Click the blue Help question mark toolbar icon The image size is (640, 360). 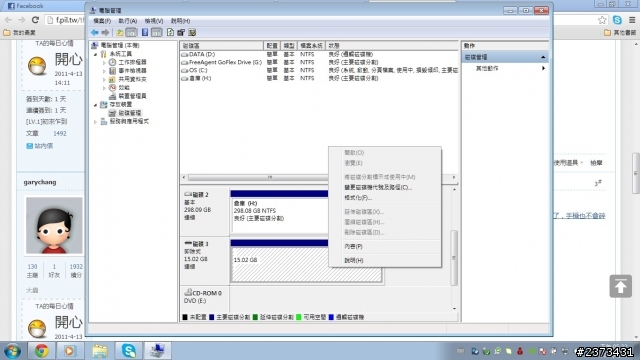point(145,32)
